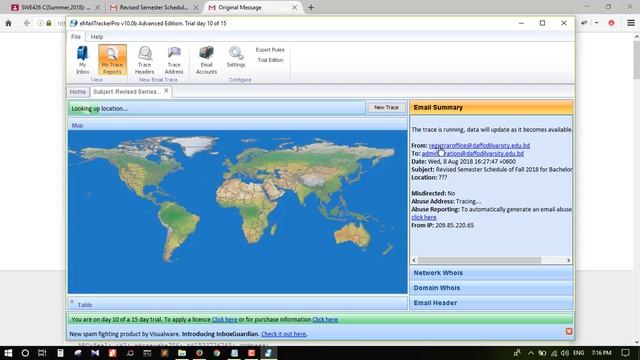Image resolution: width=640 pixels, height=360 pixels.
Task: Open the administration recipient email link
Action: click(473, 153)
